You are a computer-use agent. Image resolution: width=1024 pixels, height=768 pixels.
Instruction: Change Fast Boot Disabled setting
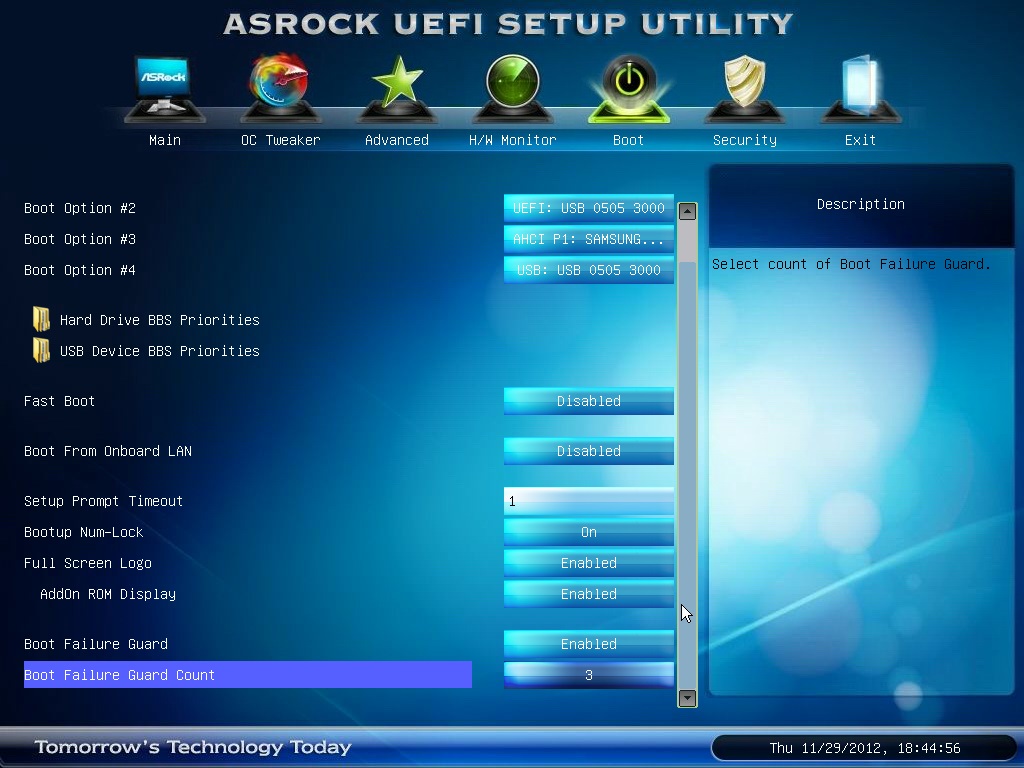[x=589, y=401]
